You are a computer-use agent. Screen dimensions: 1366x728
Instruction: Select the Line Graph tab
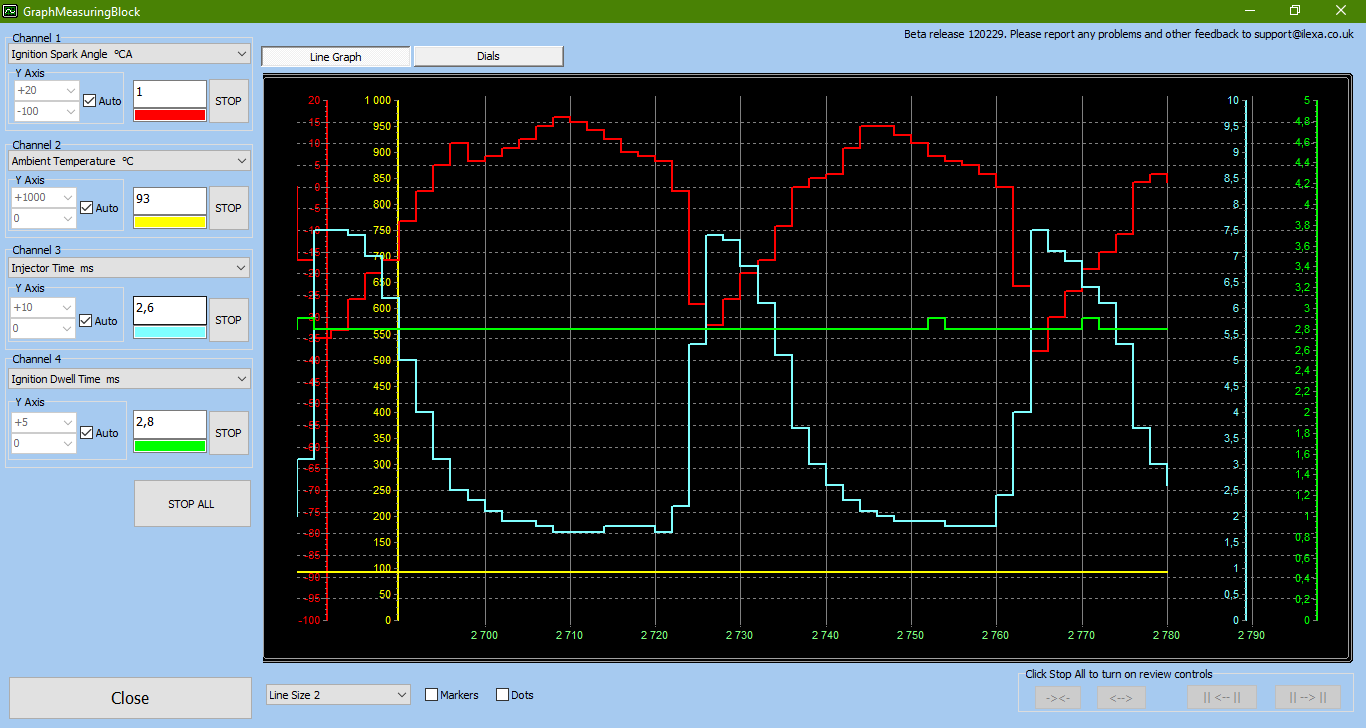336,57
